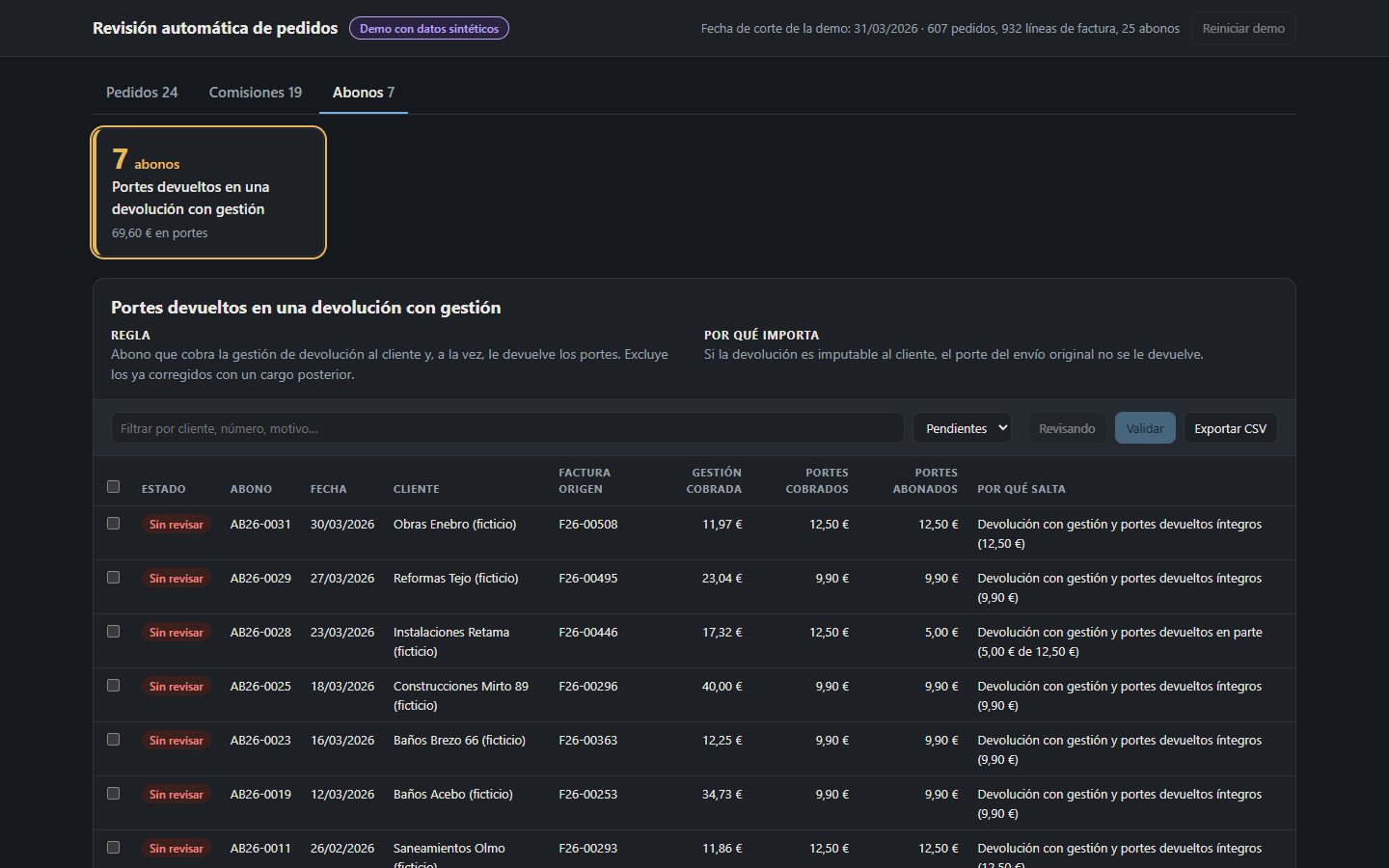Click the Demo con datos sintéticos badge
Viewport: 1389px width, 868px height.
tap(429, 29)
